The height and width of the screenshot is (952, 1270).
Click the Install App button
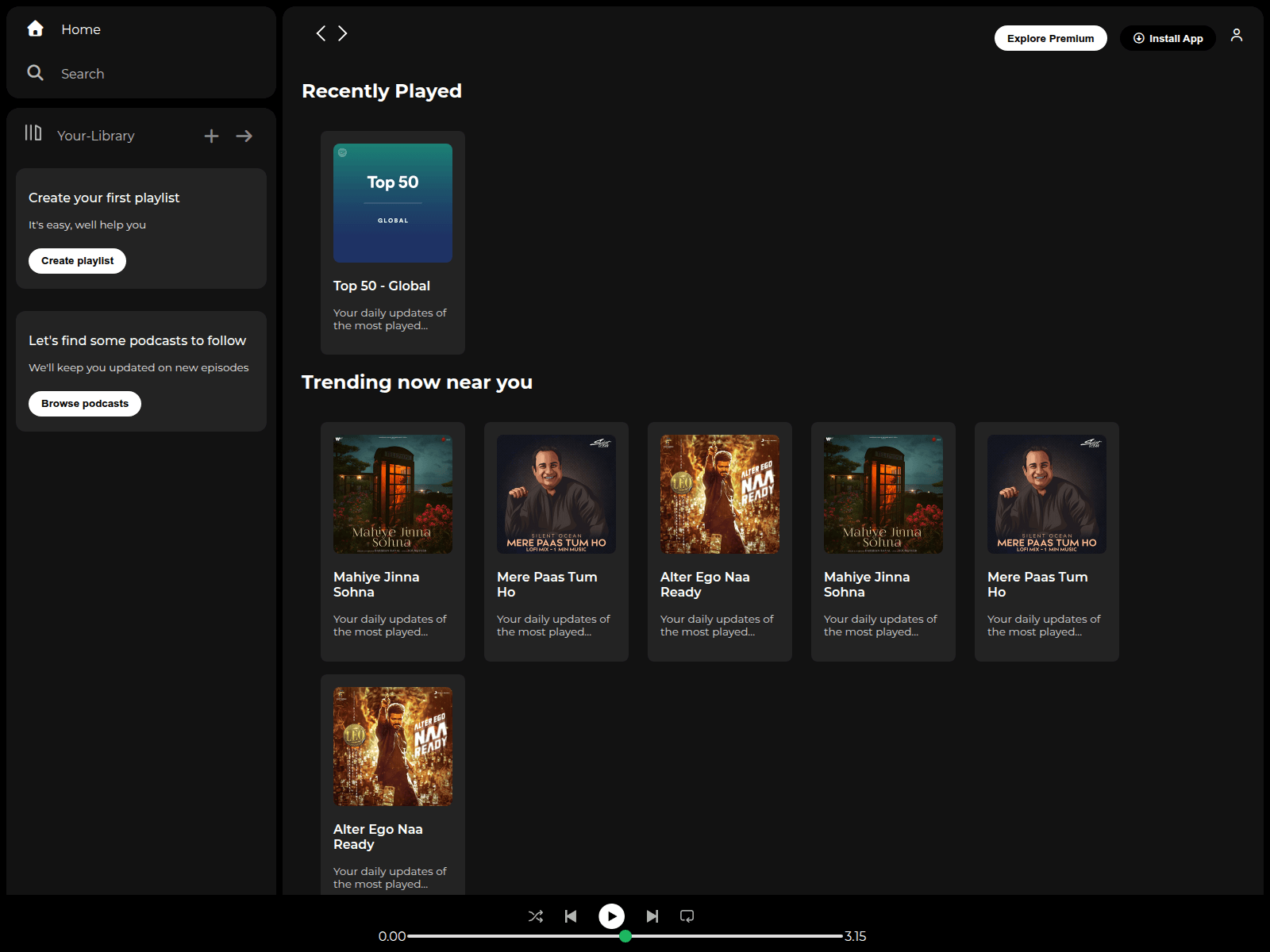pyautogui.click(x=1168, y=38)
